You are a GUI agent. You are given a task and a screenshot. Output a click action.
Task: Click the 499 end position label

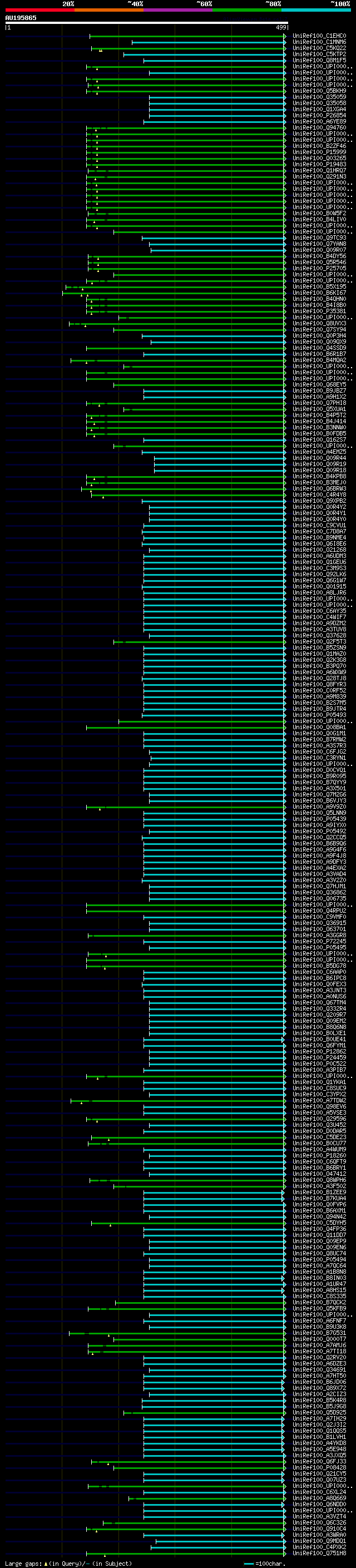point(280,27)
